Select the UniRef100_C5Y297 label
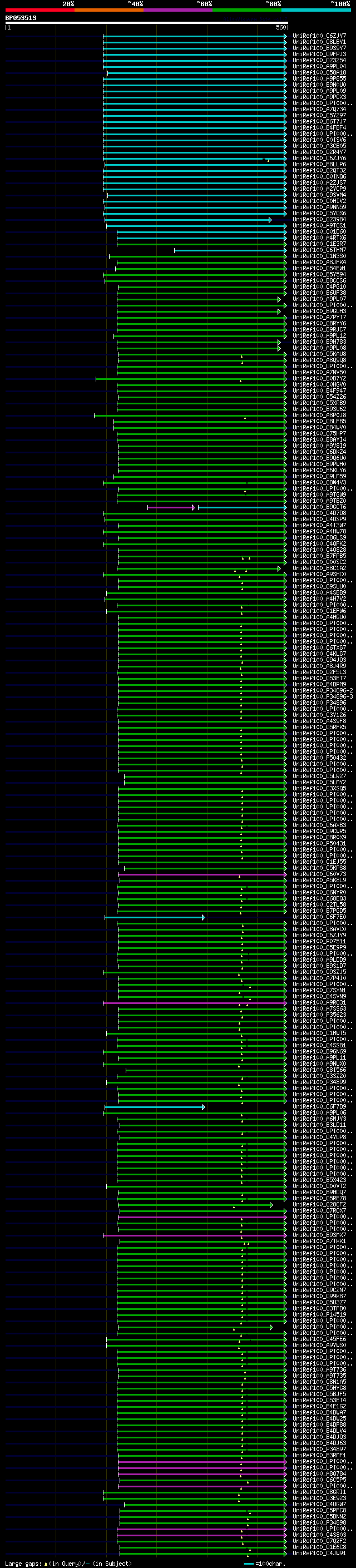The image size is (356, 1568). 319,116
